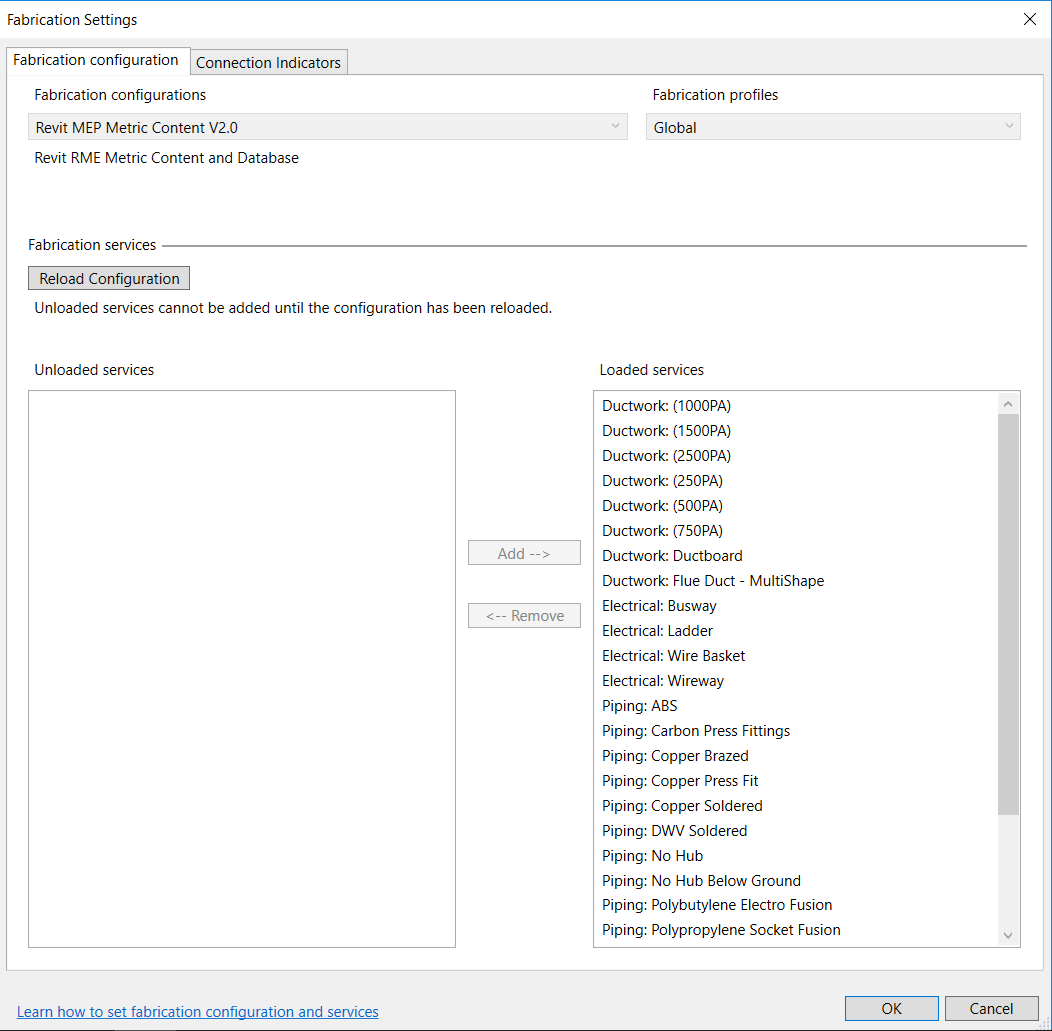Click inside the empty Unloaded services list
This screenshot has height=1031, width=1052.
click(240, 668)
